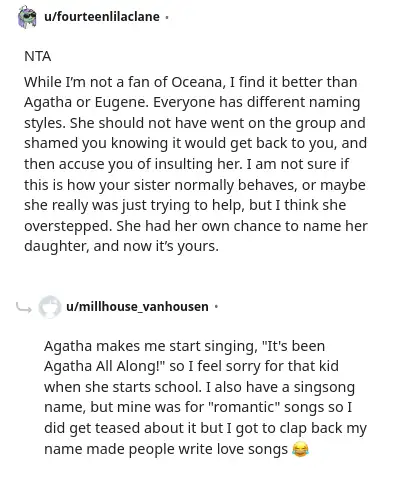400x484 pixels.
Task: Click the word Oceana in first comment
Action: (x=196, y=82)
